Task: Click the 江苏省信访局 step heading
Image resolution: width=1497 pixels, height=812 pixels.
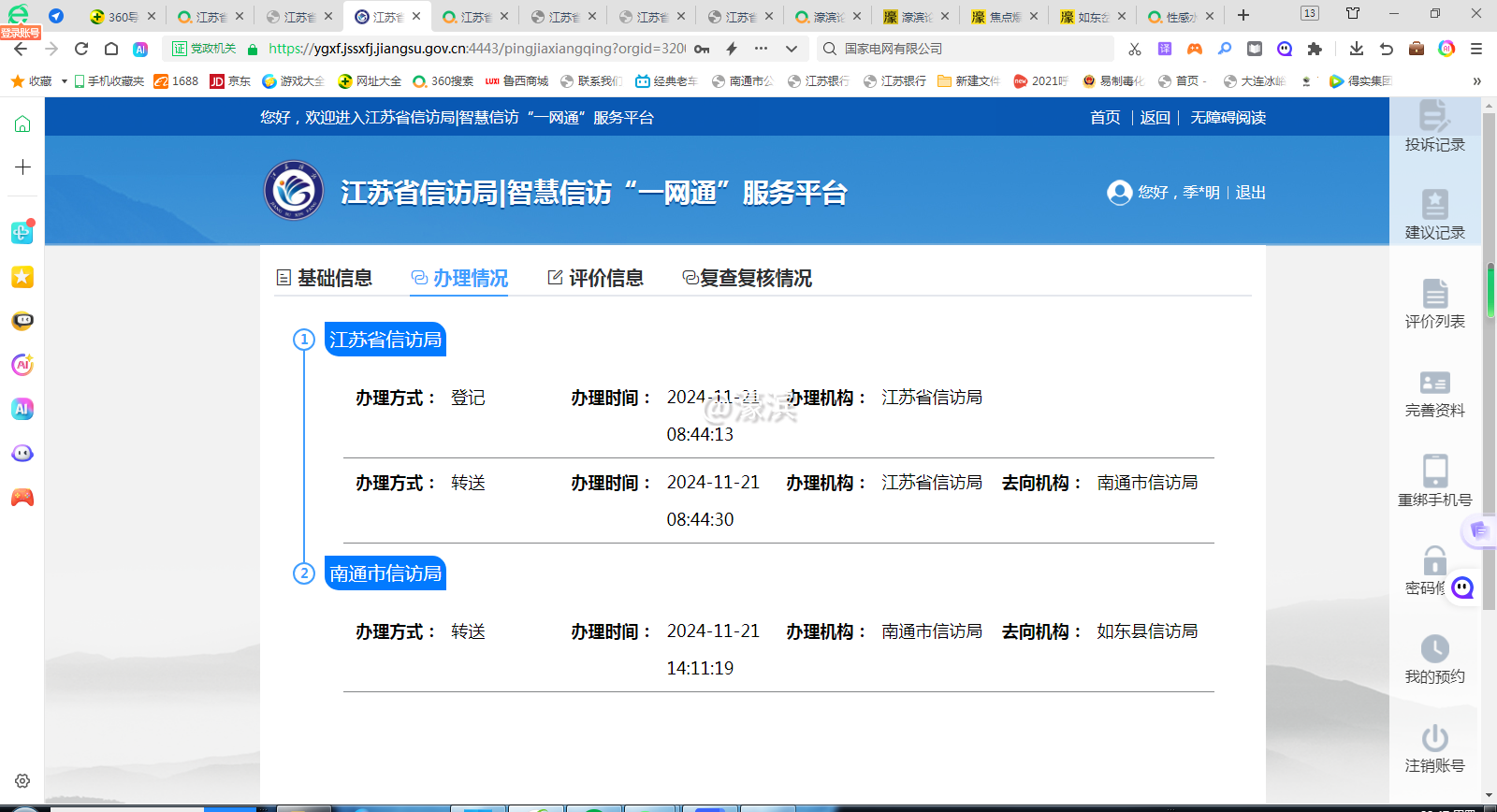Action: click(x=385, y=340)
